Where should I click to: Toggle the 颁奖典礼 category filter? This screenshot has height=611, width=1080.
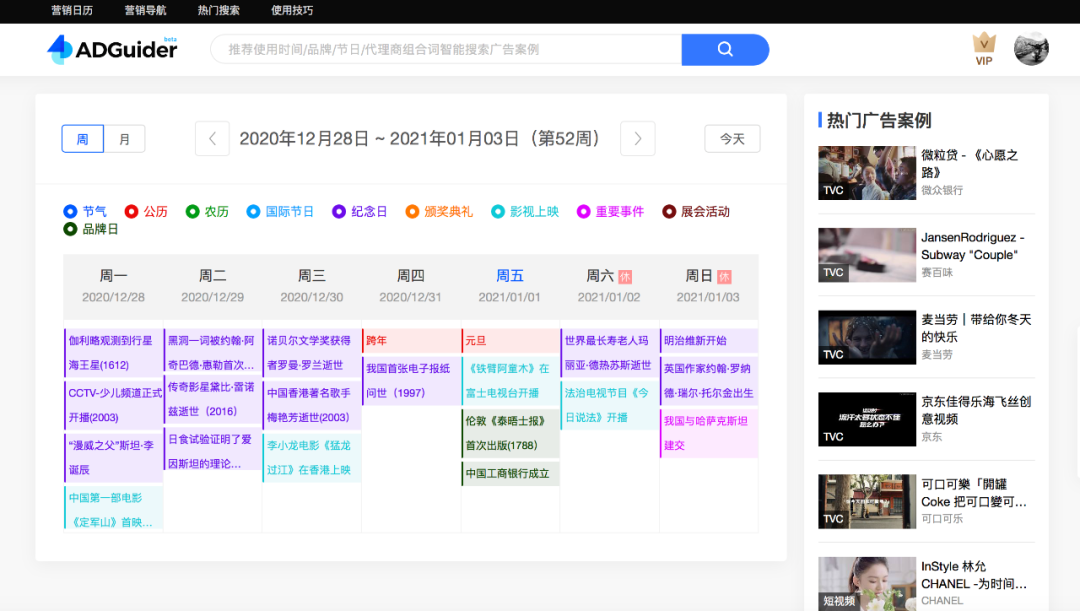(439, 211)
